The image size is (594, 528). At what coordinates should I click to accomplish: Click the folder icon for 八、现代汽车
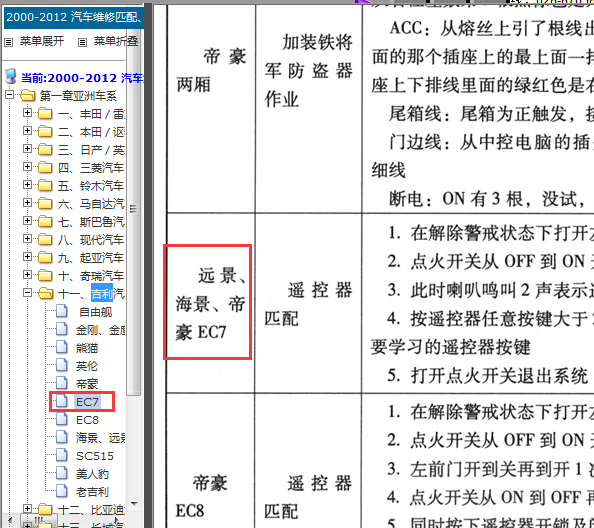[45, 239]
